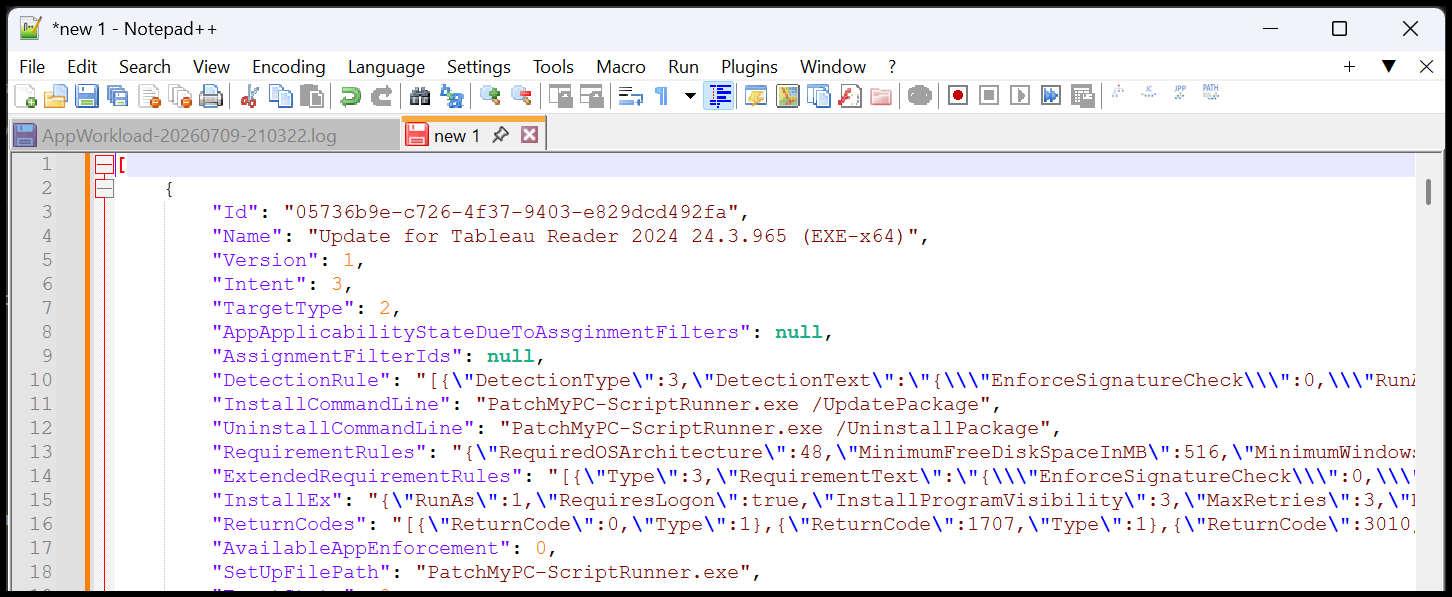Open the Window menu
The width and height of the screenshot is (1452, 597).
pos(833,67)
